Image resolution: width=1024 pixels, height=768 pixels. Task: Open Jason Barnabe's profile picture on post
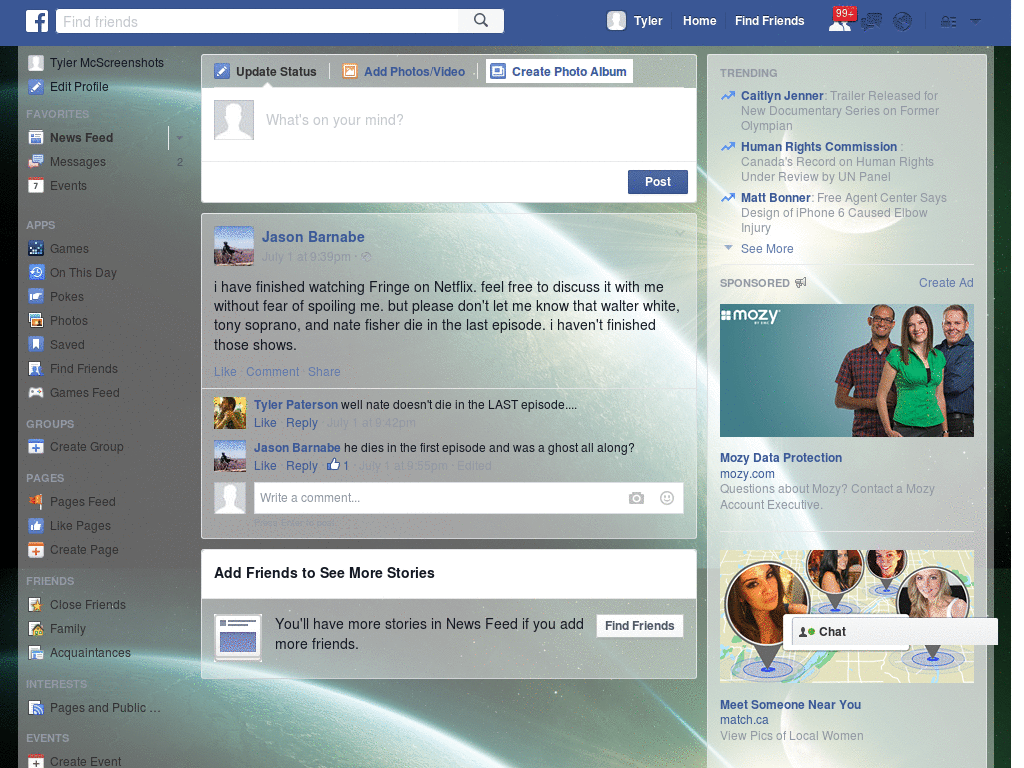point(234,246)
